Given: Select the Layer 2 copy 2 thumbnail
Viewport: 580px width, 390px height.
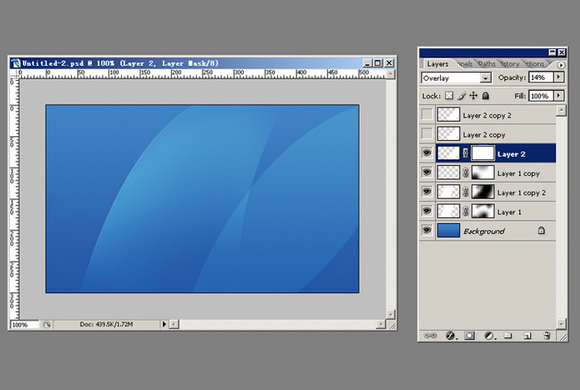Looking at the screenshot, I should [x=448, y=114].
